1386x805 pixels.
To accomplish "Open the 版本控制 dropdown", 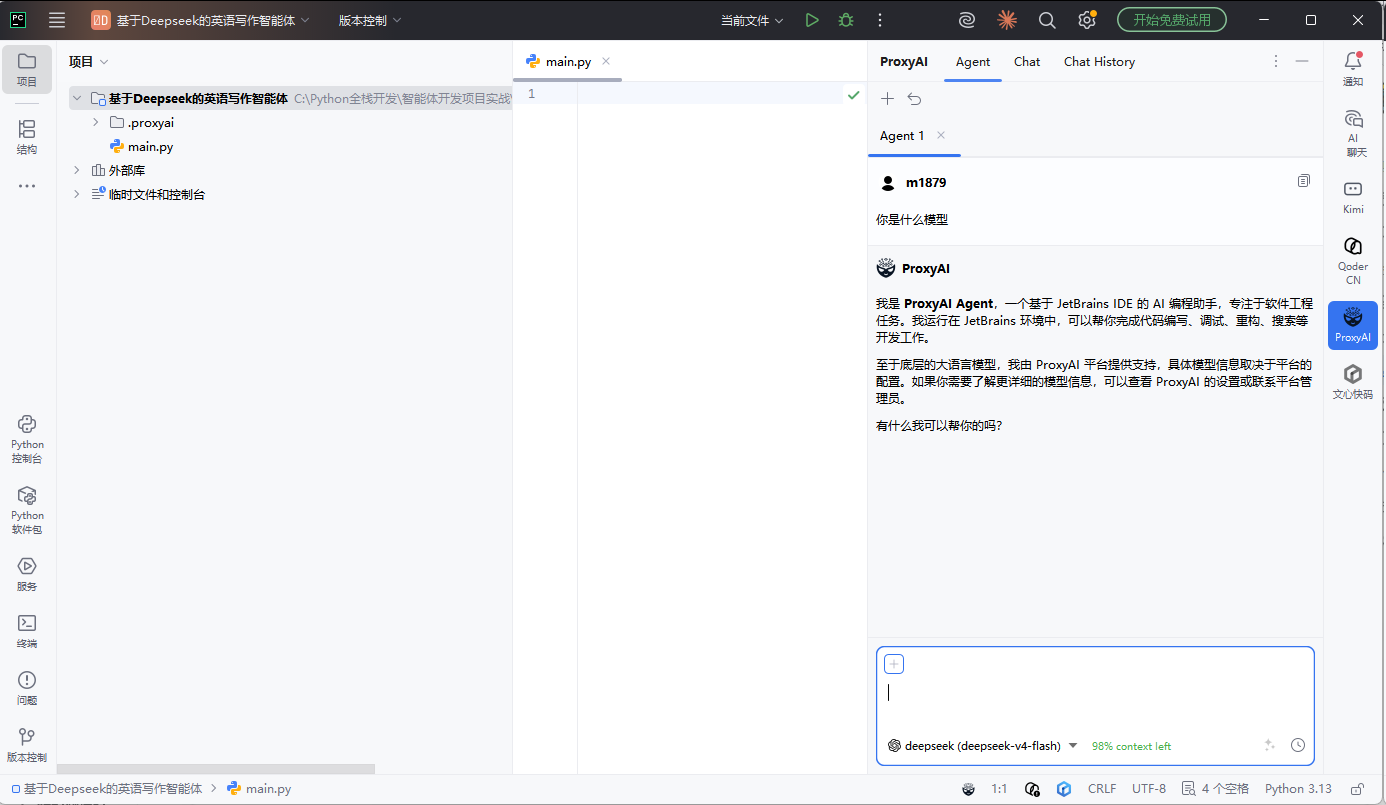I will click(370, 20).
